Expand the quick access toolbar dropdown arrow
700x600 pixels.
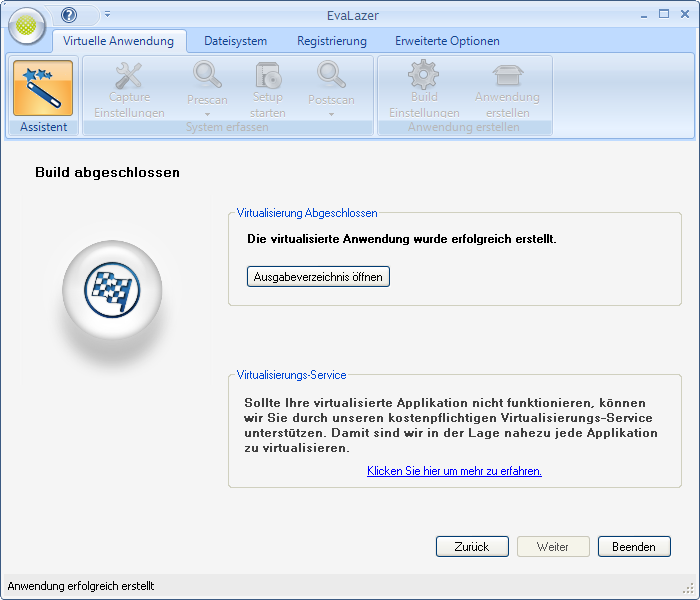107,15
